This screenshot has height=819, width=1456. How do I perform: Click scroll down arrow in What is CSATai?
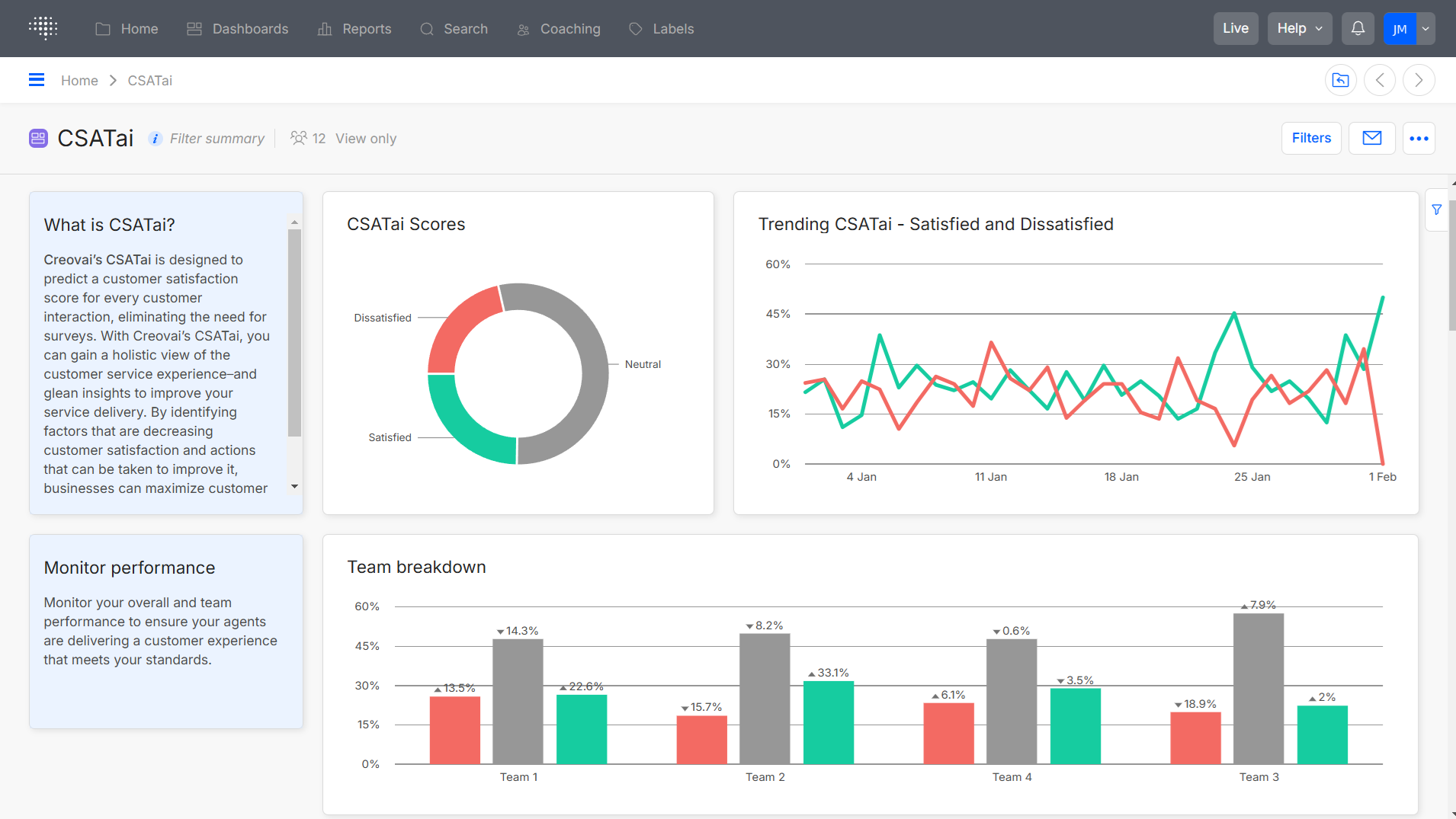294,486
